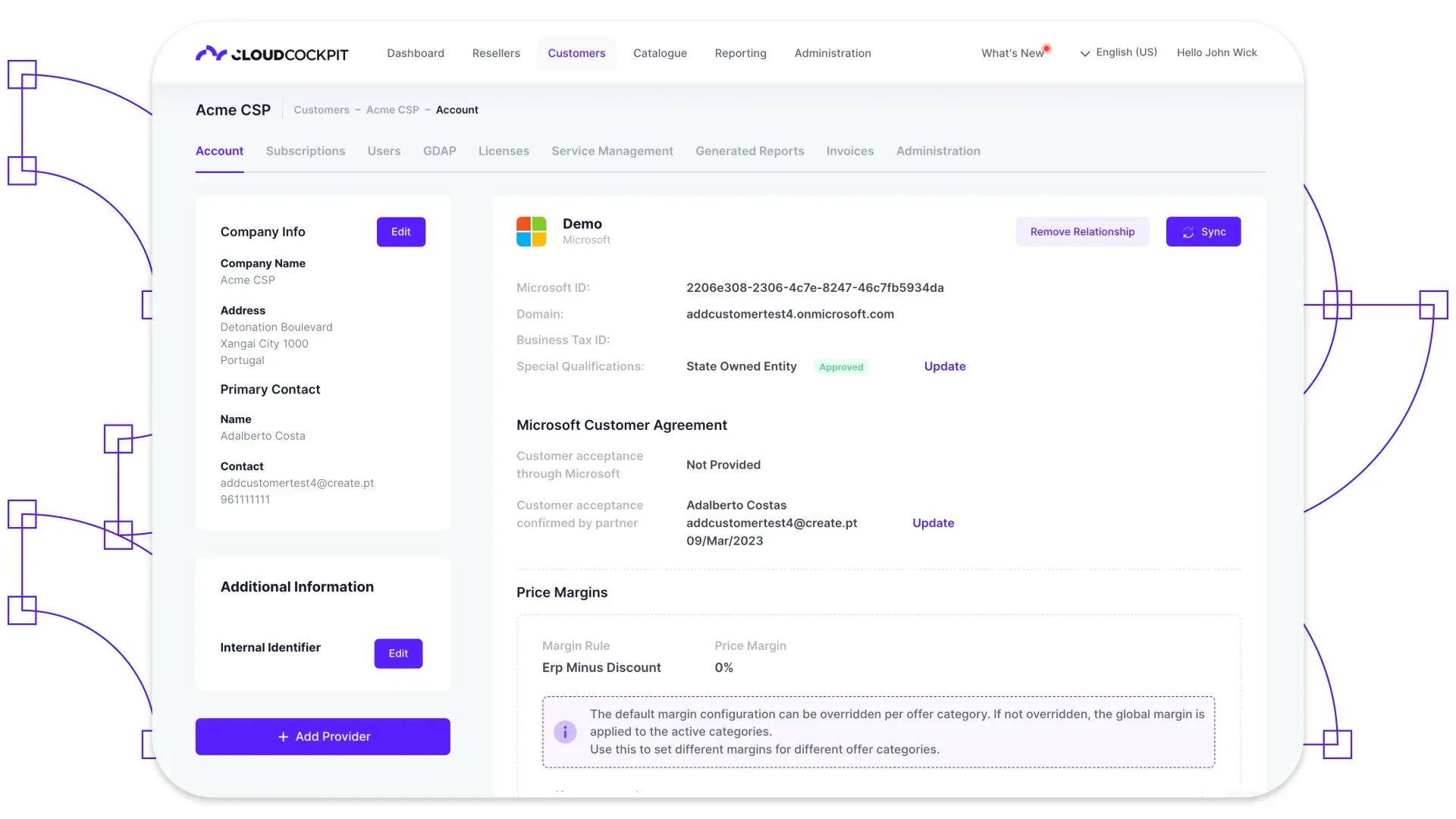The width and height of the screenshot is (1456, 819).
Task: View the Generated Reports tab
Action: click(749, 151)
